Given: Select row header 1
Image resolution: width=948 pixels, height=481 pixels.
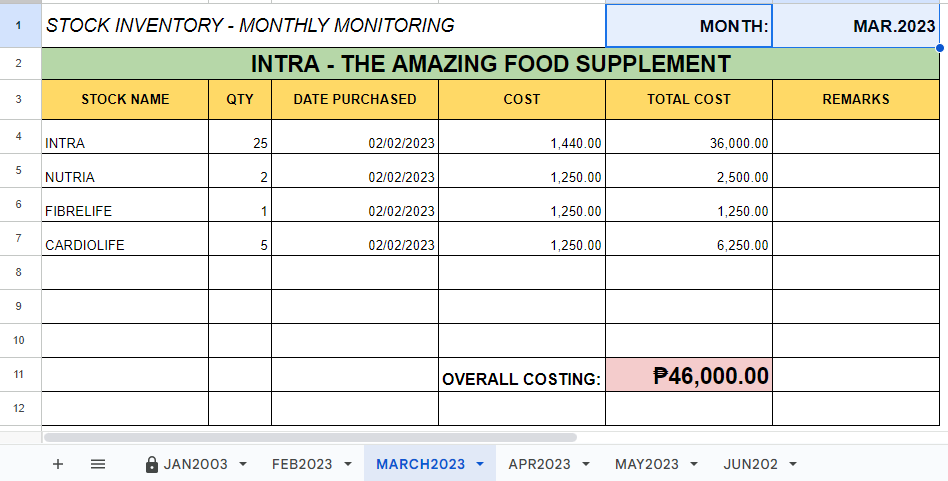Looking at the screenshot, I should [21, 25].
